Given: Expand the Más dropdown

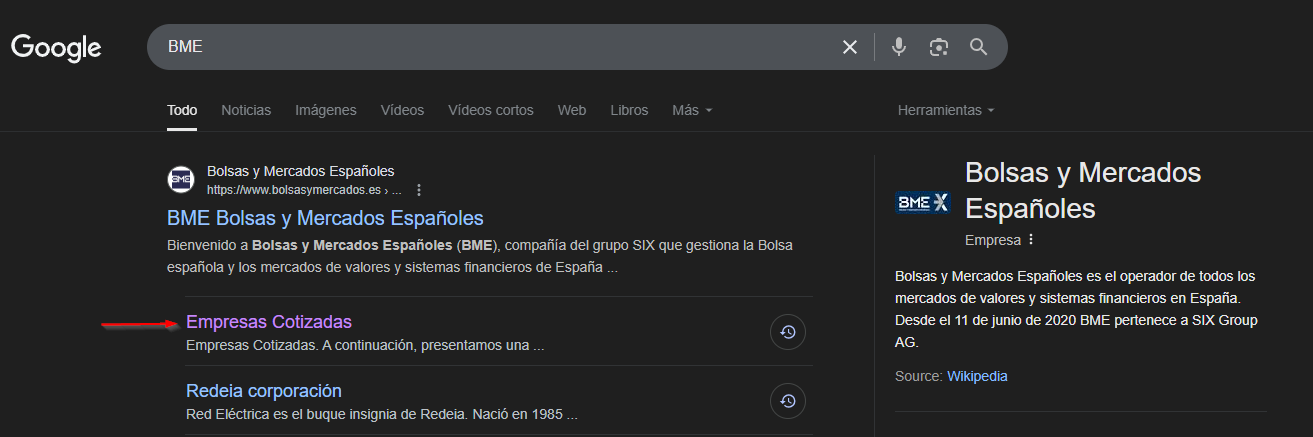Looking at the screenshot, I should (692, 110).
